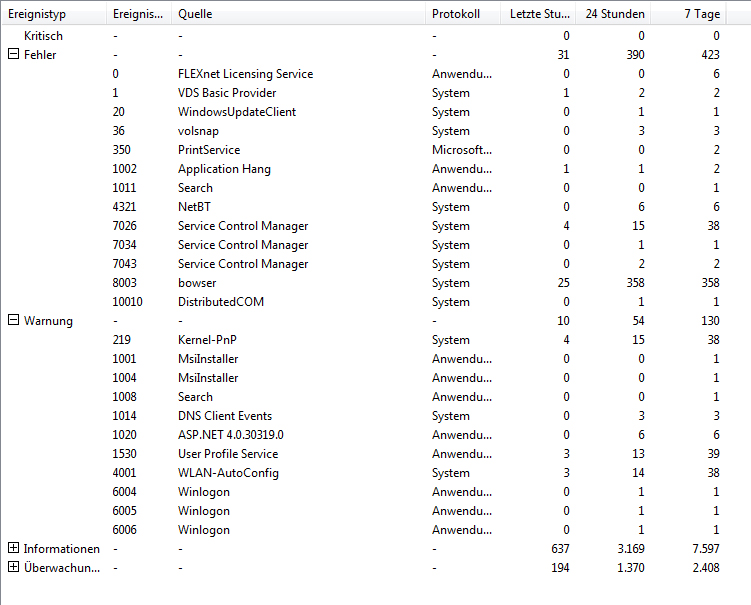Viewport: 751px width, 605px height.
Task: Select FLEXnet Licensing Service row
Action: [x=364, y=74]
